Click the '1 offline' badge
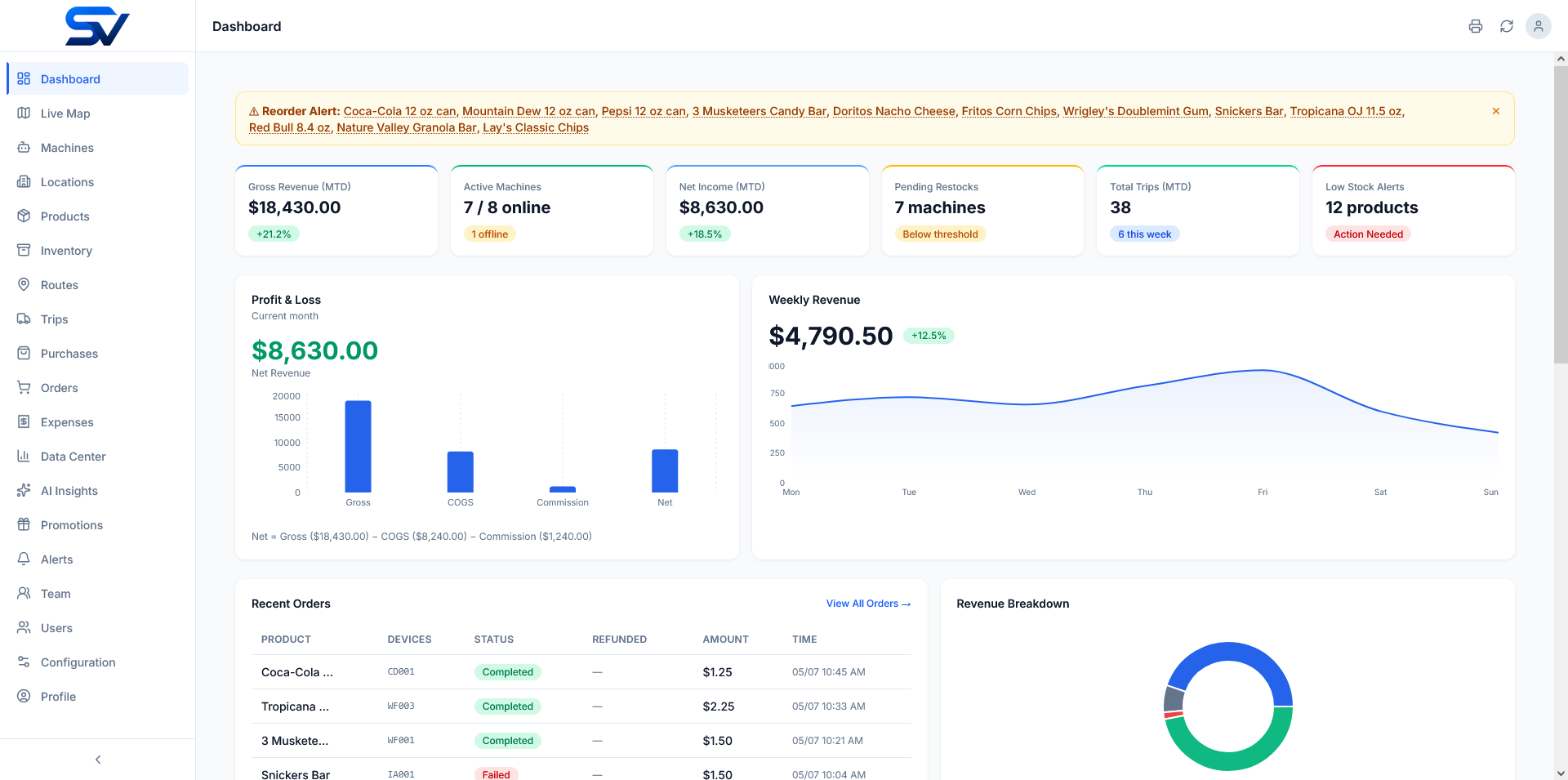 click(489, 234)
